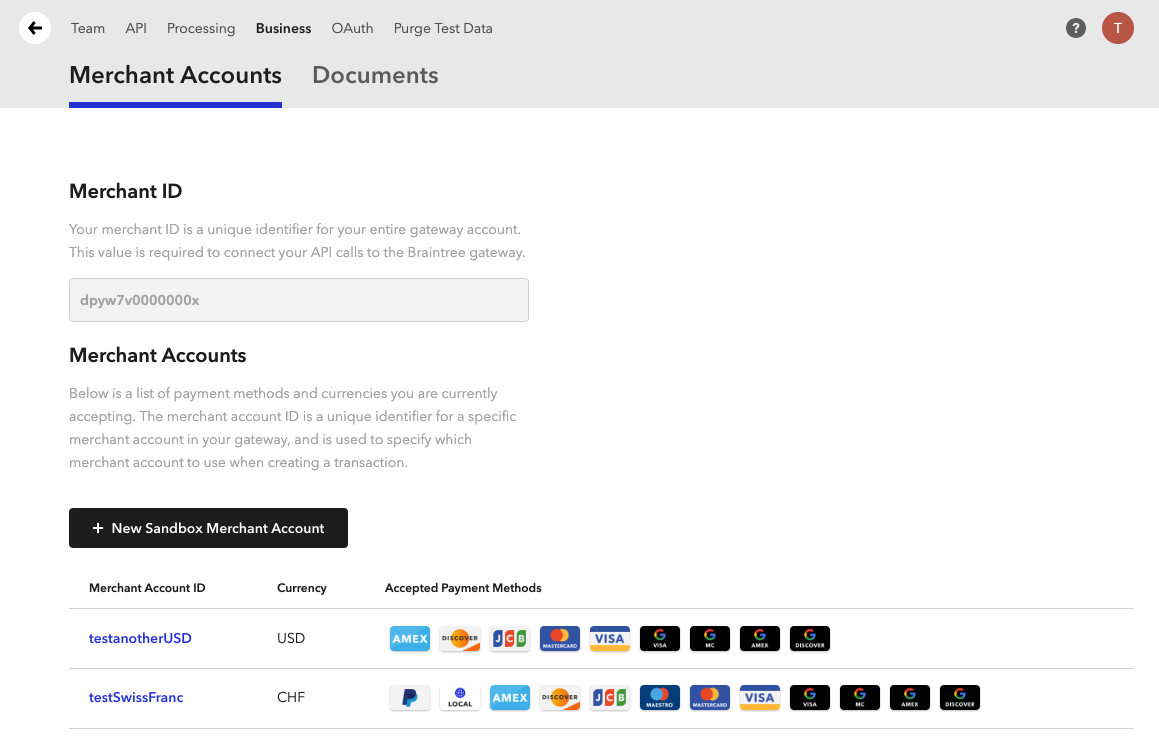Click the back arrow icon
The height and width of the screenshot is (746, 1159).
[35, 28]
